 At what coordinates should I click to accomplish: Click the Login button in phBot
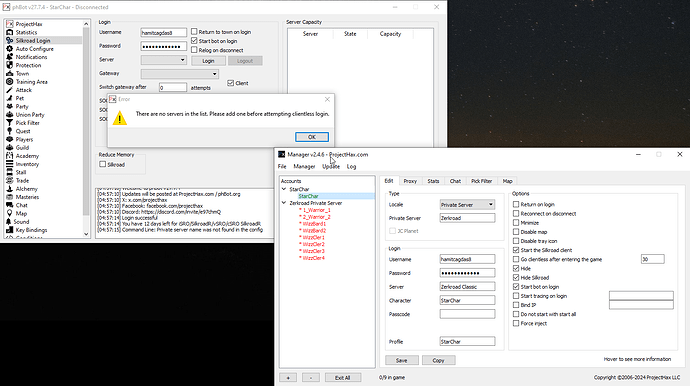[208, 61]
